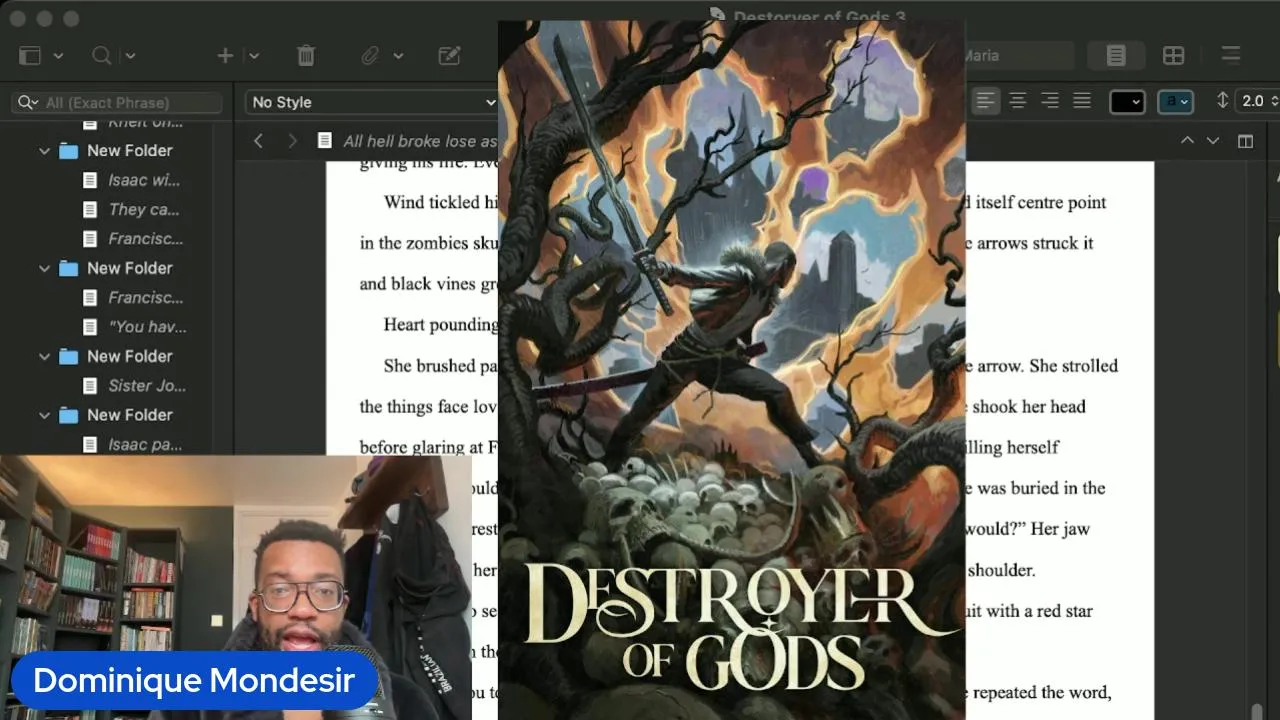Click the View sidebar layout icon
The height and width of the screenshot is (720, 1280).
pyautogui.click(x=30, y=56)
